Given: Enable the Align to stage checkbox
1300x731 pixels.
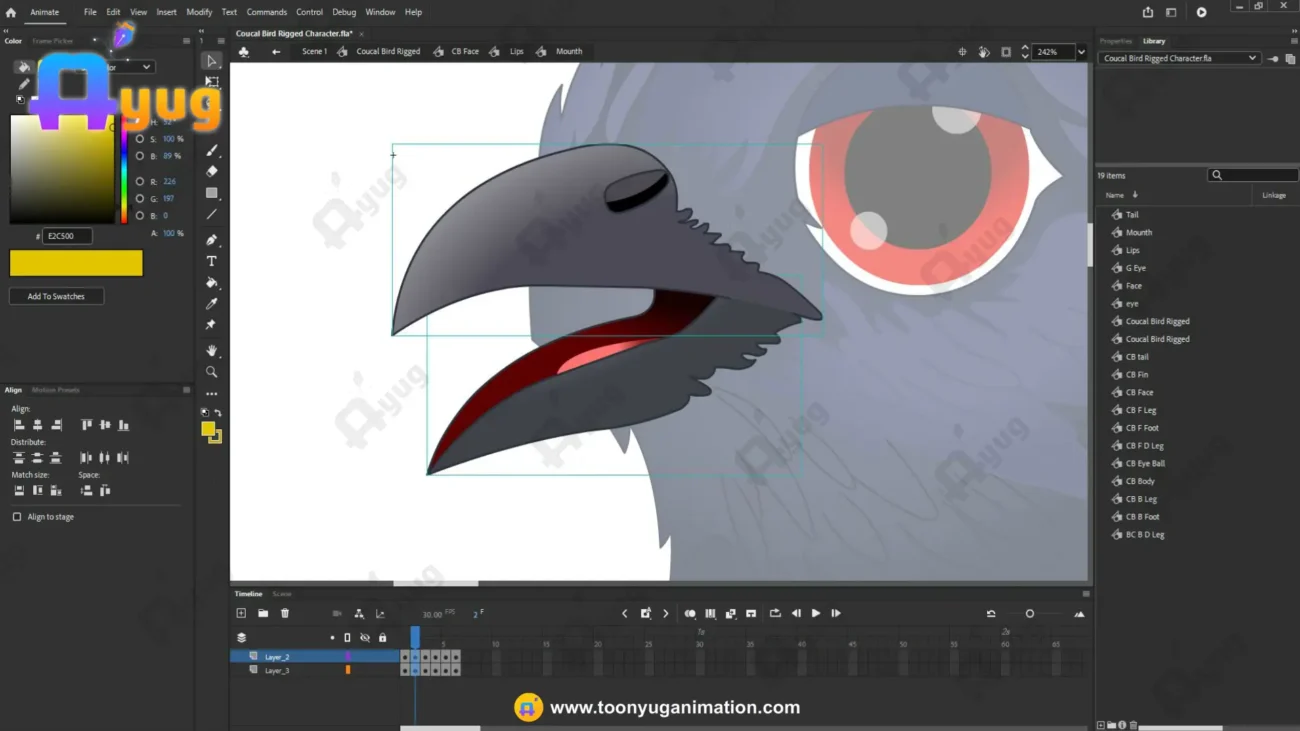Looking at the screenshot, I should (x=17, y=517).
